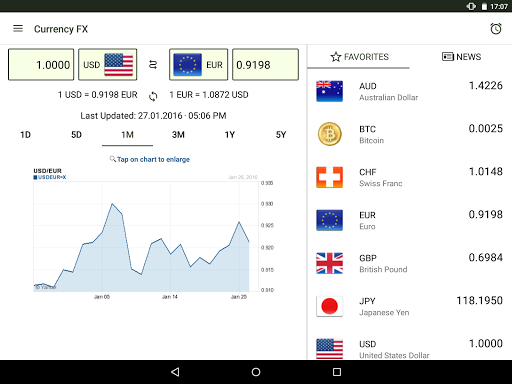
Task: Switch chart to 5Y range
Action: point(281,135)
